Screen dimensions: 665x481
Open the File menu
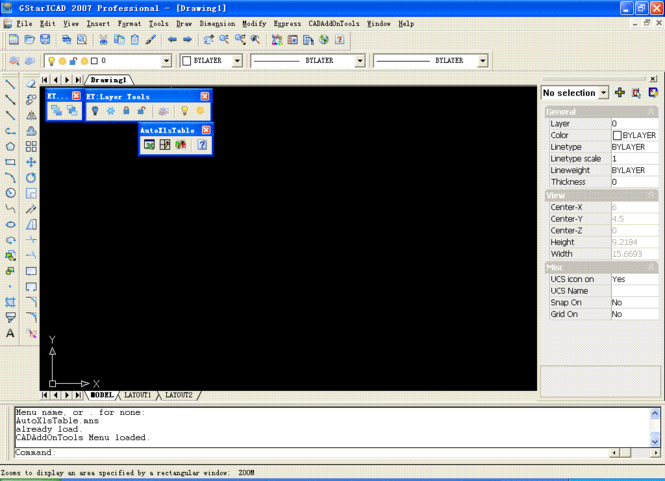click(x=24, y=24)
